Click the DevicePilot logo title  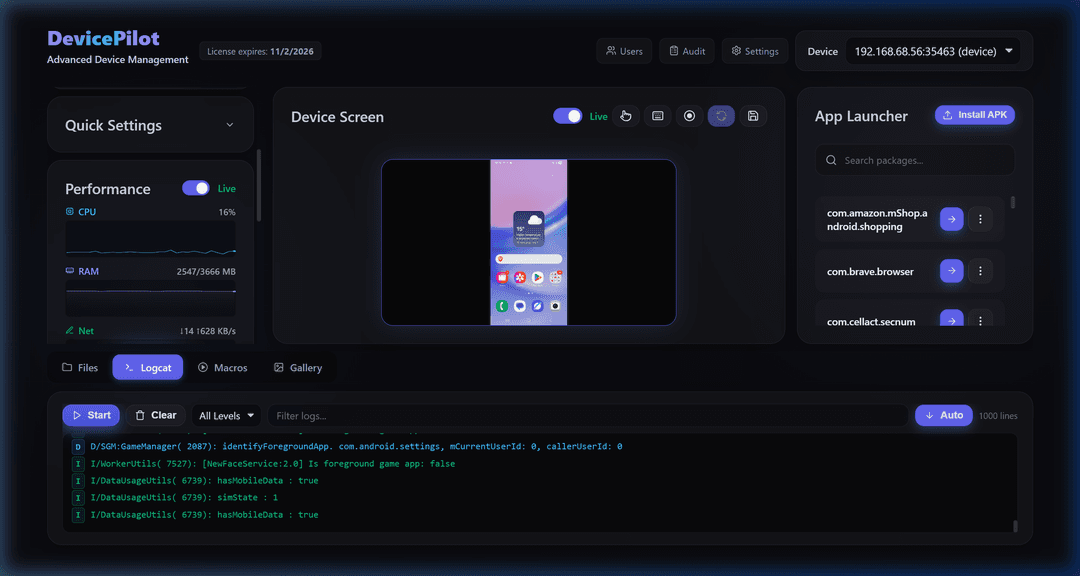(x=103, y=38)
